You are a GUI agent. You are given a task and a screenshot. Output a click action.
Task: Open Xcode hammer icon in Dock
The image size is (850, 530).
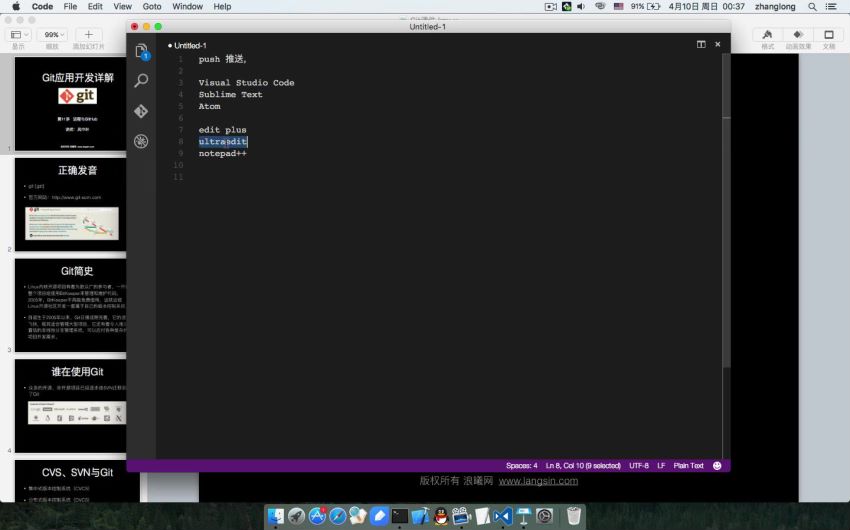(x=420, y=516)
